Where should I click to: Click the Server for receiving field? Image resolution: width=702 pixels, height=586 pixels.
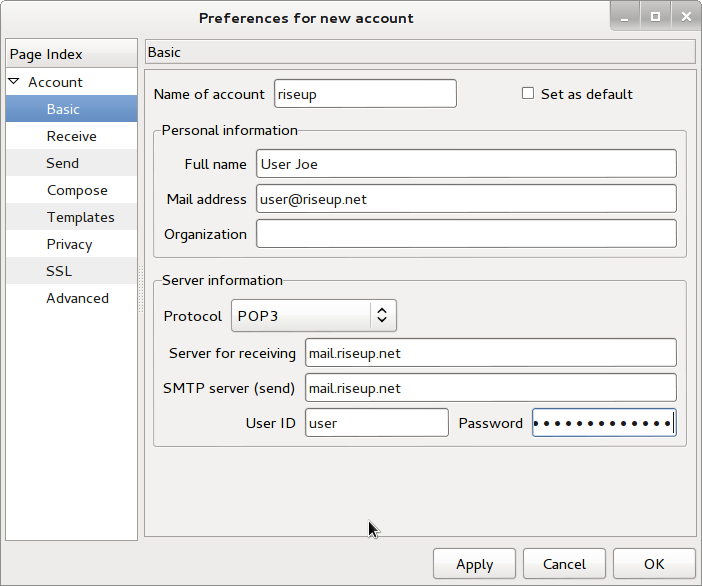coord(490,353)
